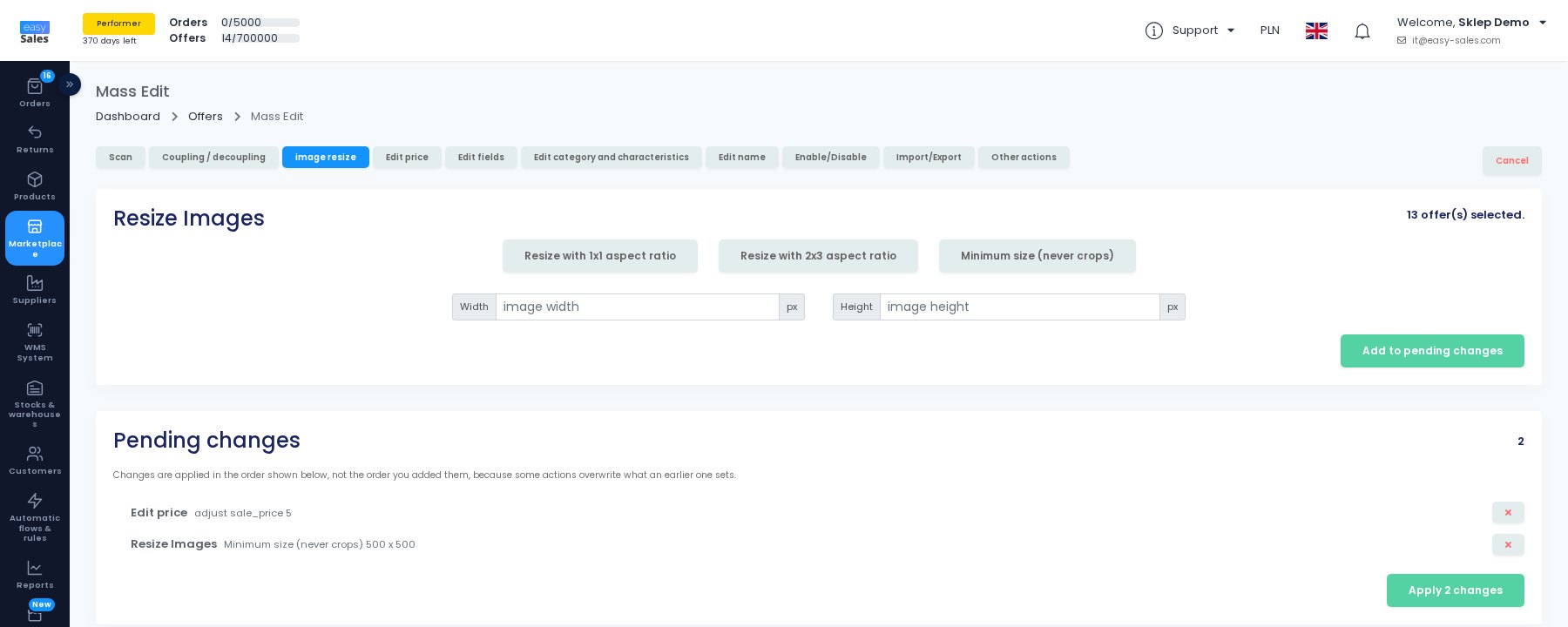Open the Orders sidebar icon
The image size is (1568, 627).
pos(35,91)
